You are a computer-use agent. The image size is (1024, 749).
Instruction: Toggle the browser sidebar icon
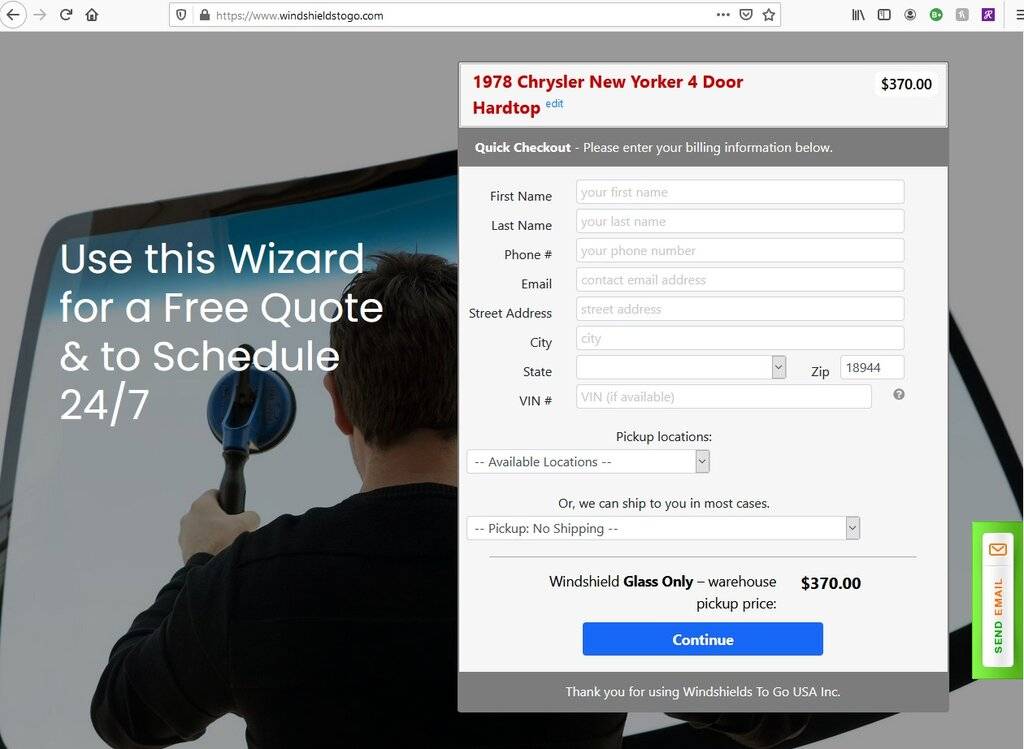(x=884, y=14)
